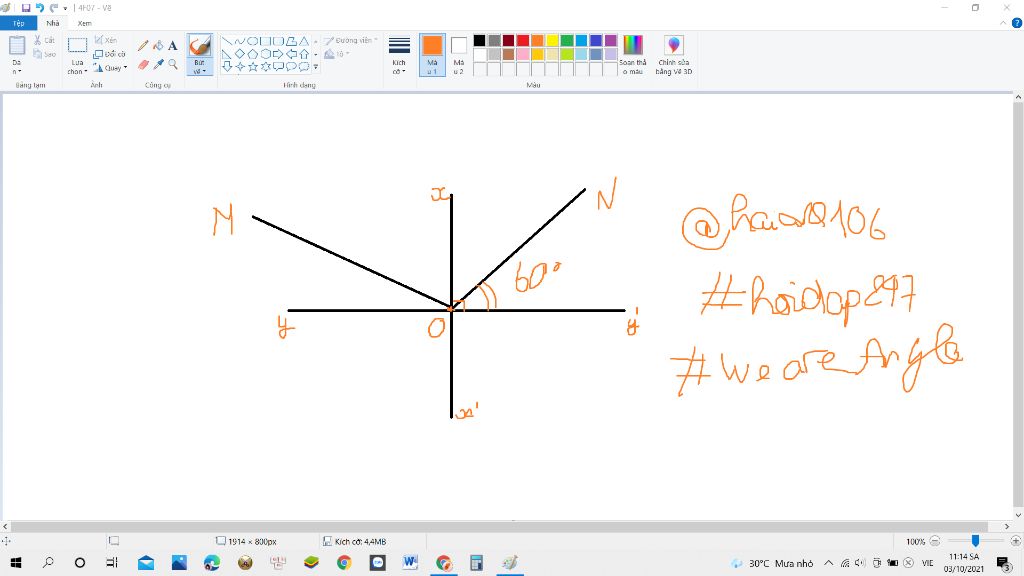This screenshot has height=576, width=1024.
Task: Click the Cut (Cắt) scissors button
Action: (44, 40)
